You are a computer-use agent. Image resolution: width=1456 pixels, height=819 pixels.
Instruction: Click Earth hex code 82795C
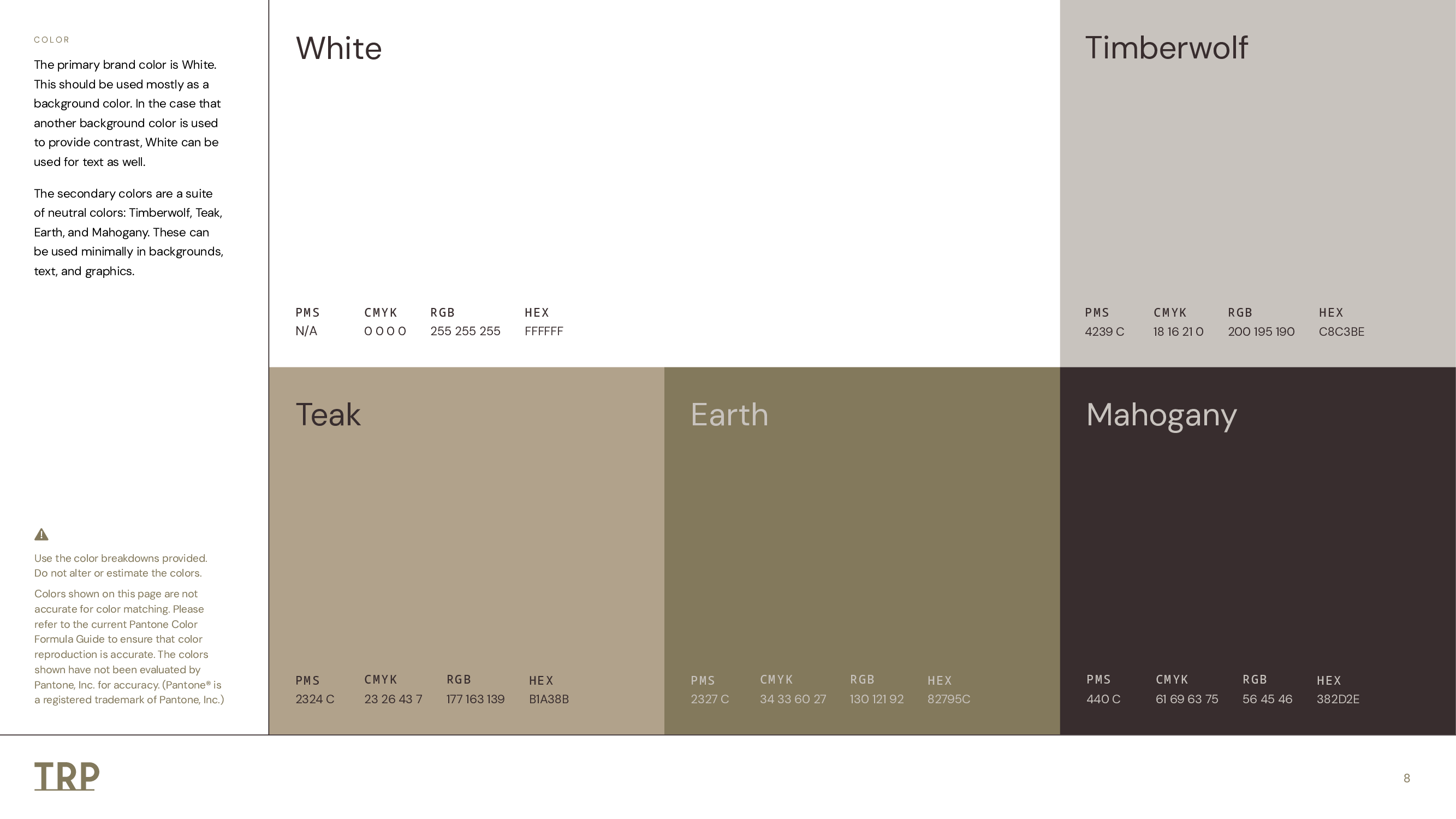point(948,699)
